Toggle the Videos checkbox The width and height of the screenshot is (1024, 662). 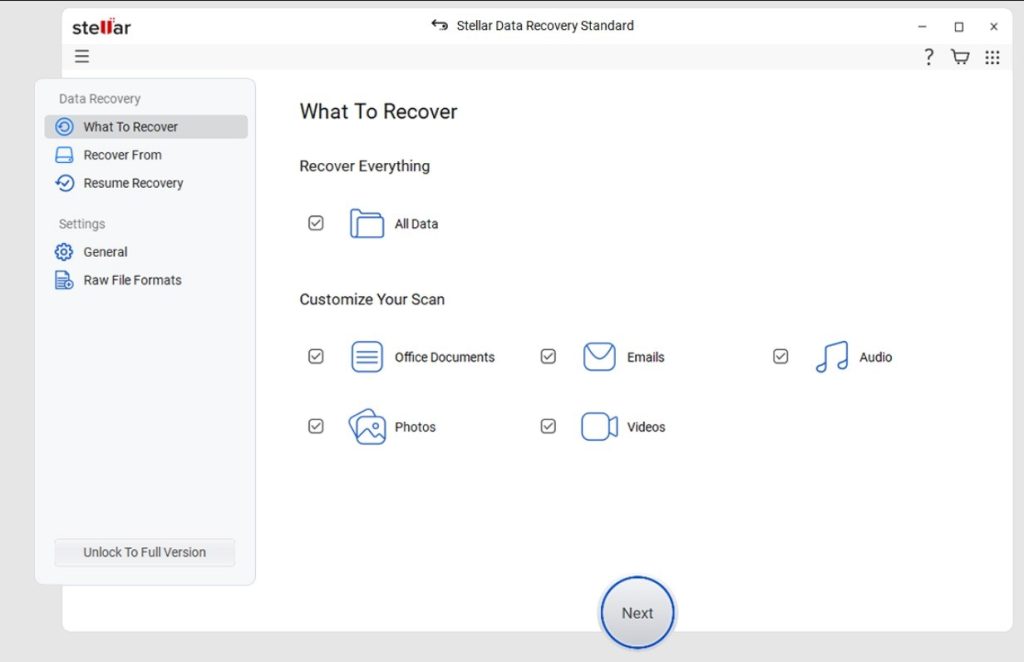click(x=548, y=427)
